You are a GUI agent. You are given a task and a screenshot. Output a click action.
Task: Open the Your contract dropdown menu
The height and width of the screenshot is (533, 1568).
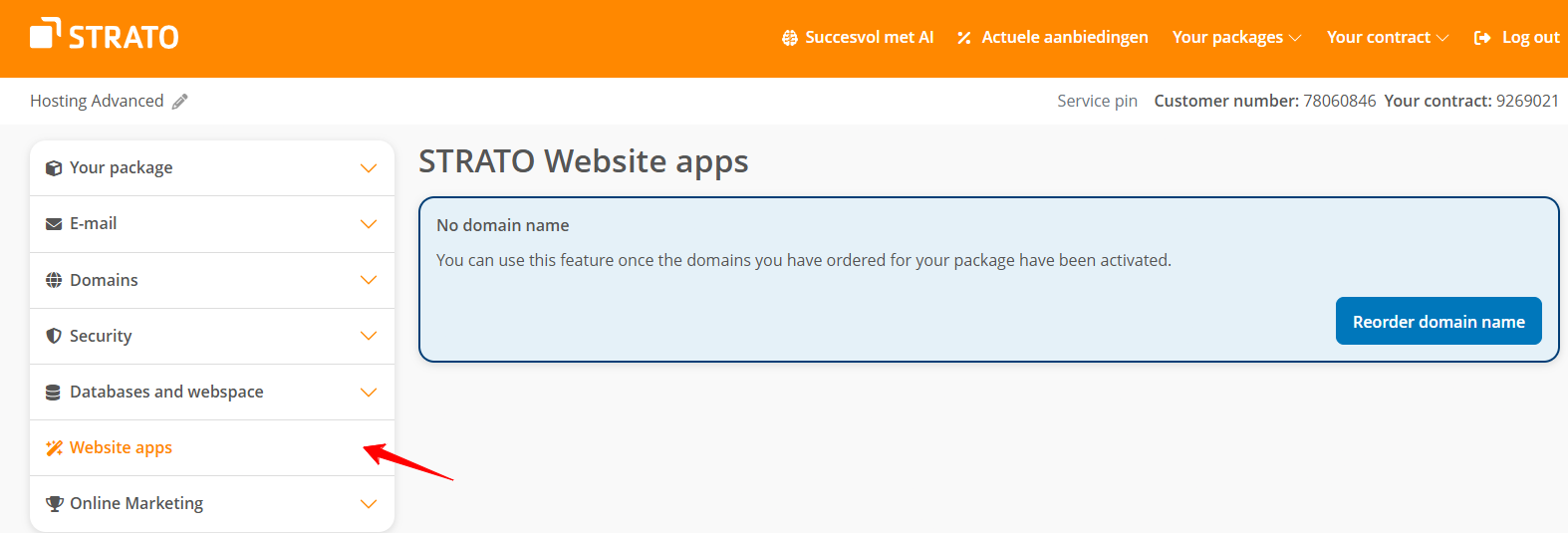1387,38
